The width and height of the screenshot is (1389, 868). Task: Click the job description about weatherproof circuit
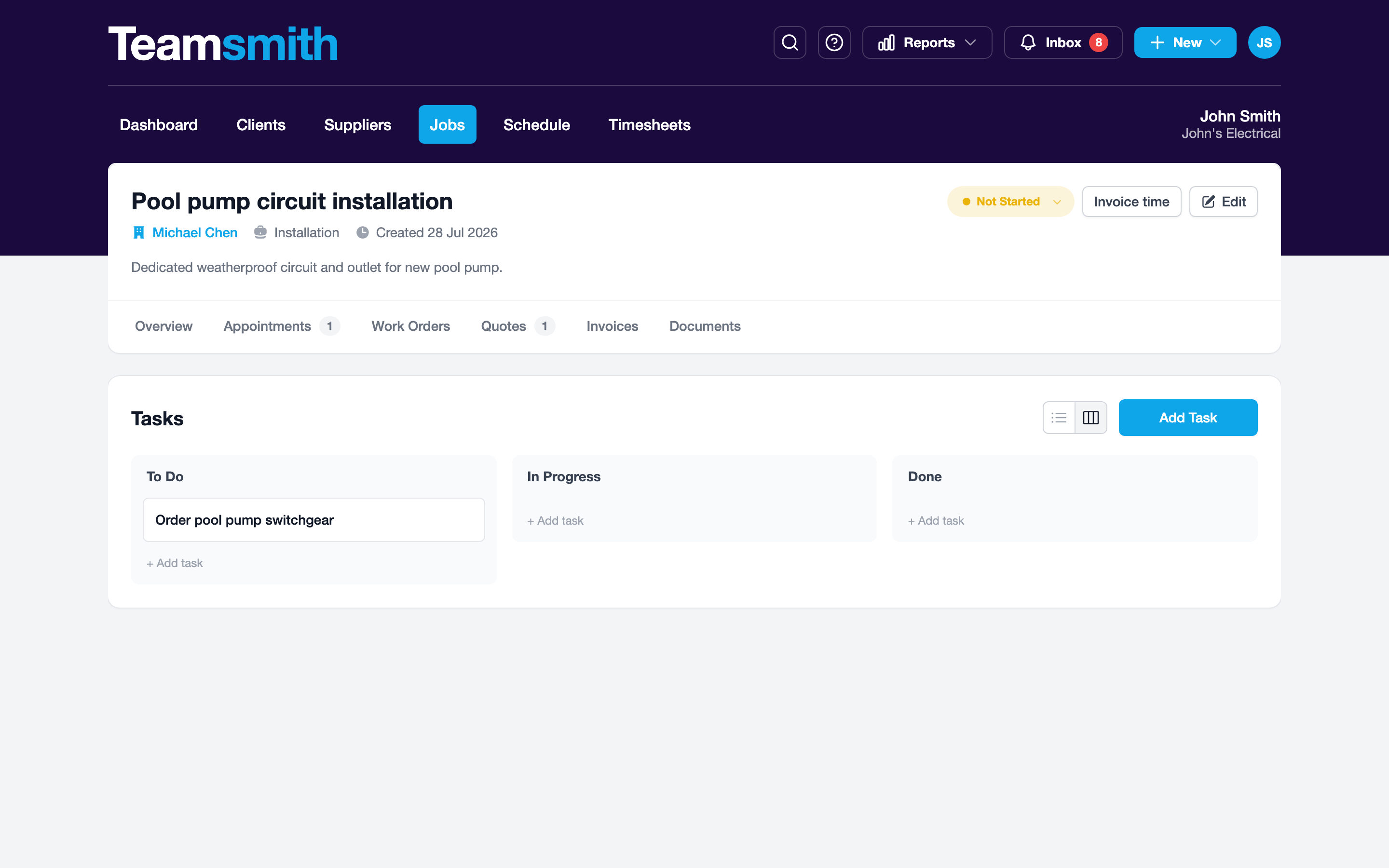[x=317, y=268]
